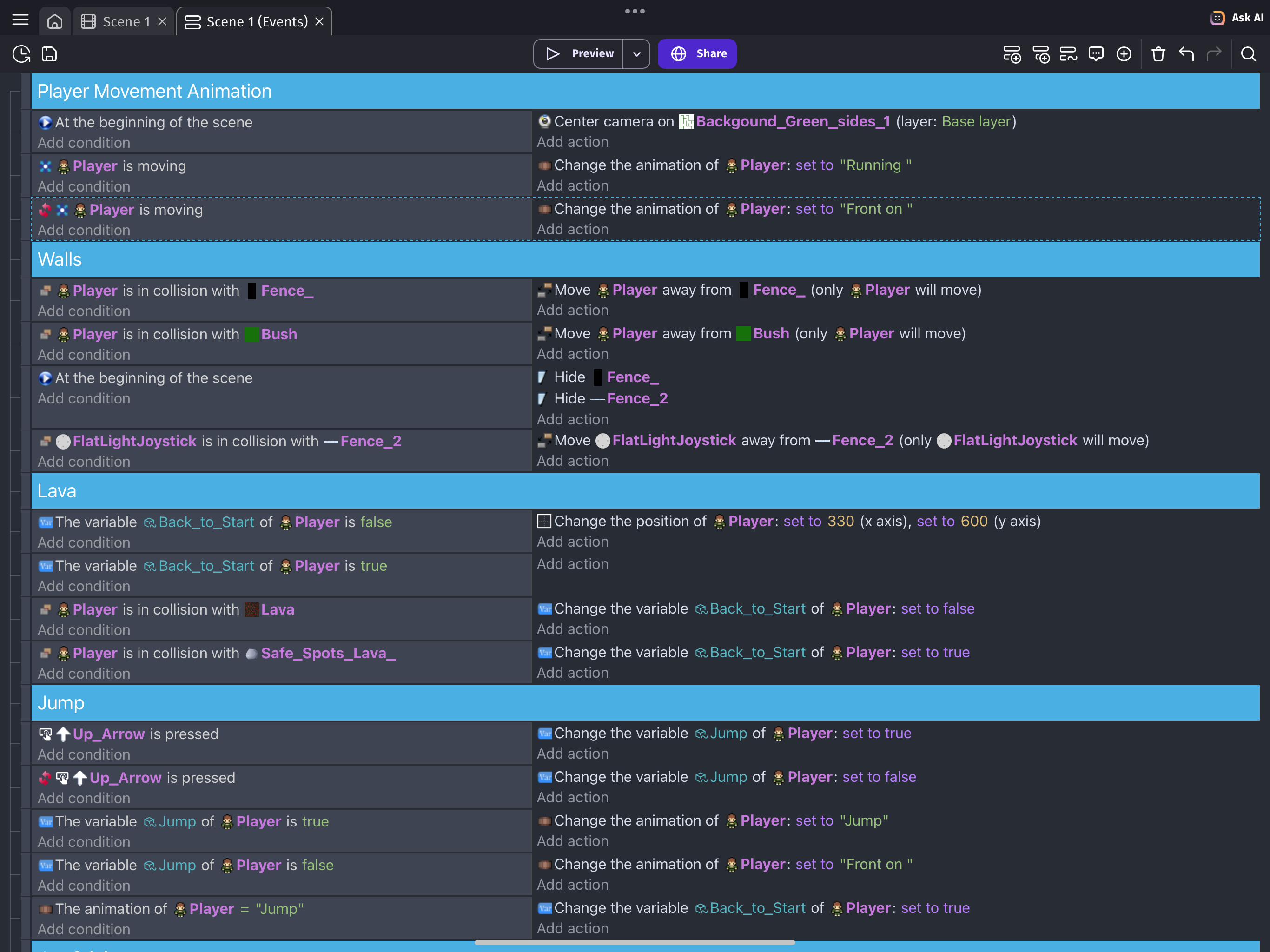The image size is (1270, 952).
Task: Undo the last change
Action: pos(1186,54)
